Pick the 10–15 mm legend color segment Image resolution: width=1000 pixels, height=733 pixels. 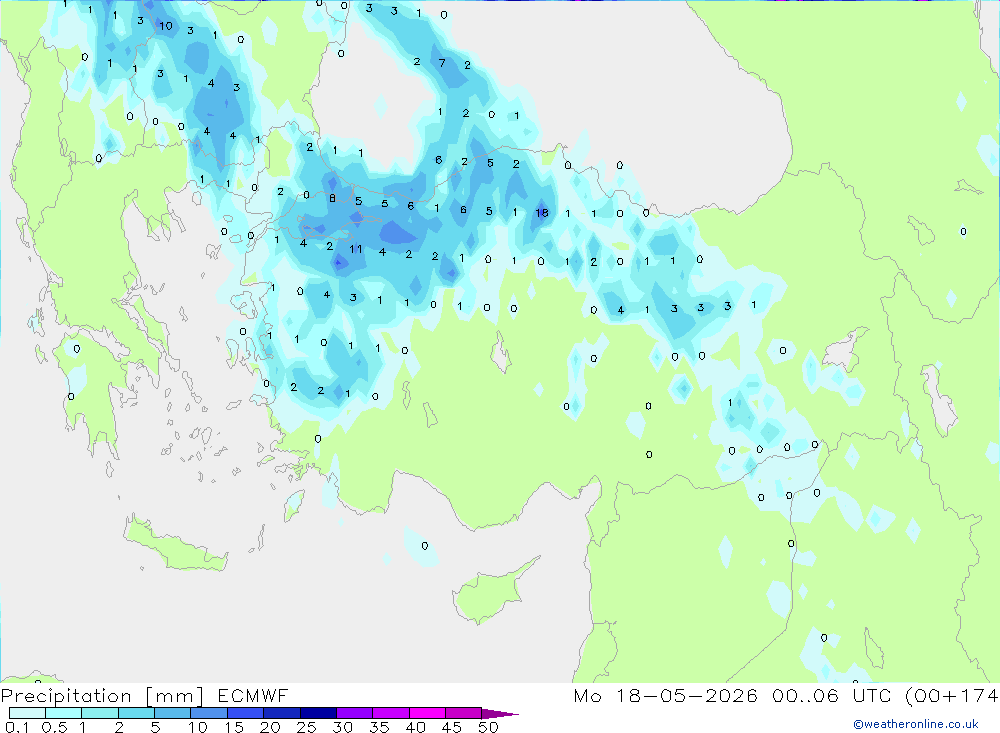point(209,713)
